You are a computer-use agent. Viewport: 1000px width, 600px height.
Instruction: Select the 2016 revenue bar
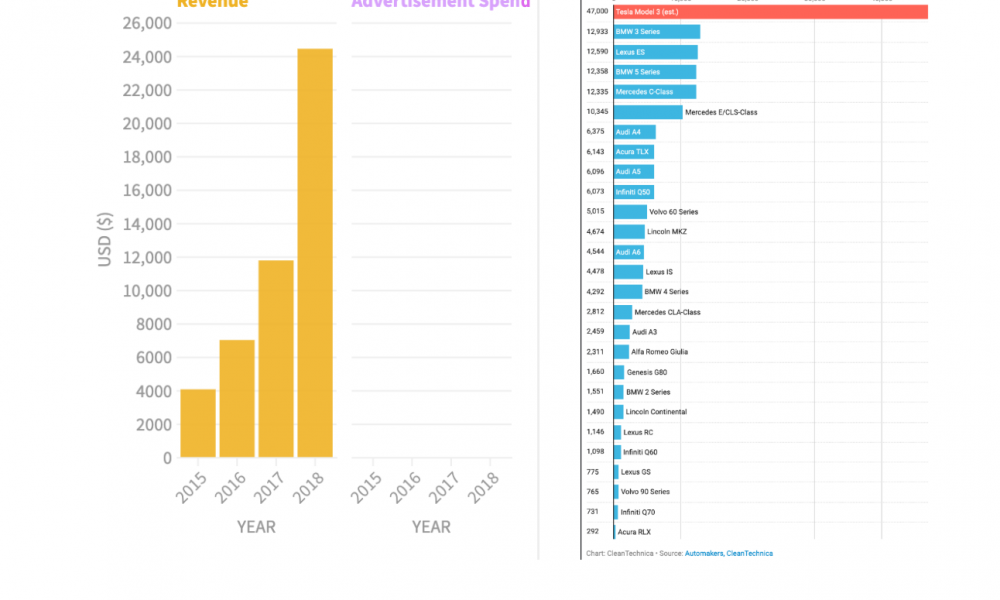[x=237, y=399]
